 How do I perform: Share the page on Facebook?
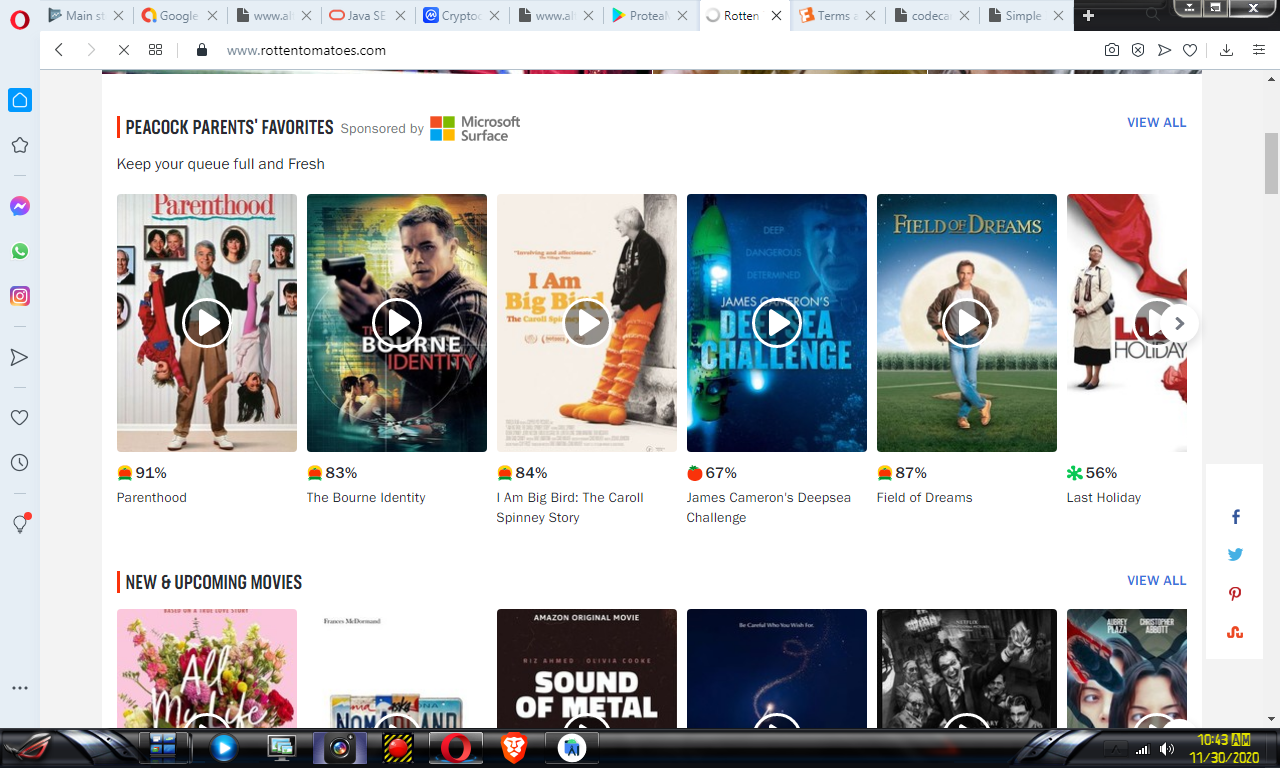[1236, 517]
